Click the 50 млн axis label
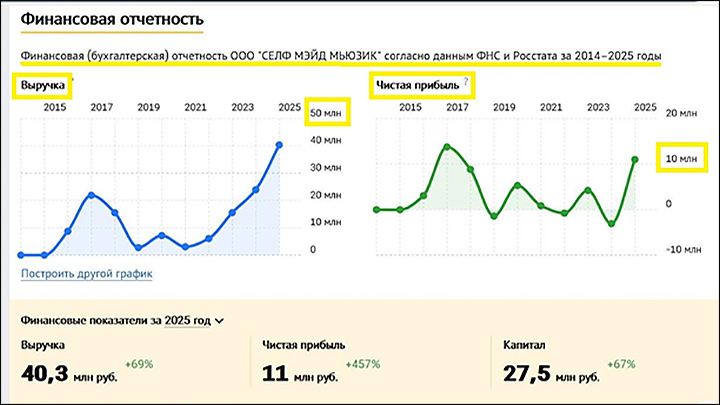The width and height of the screenshot is (720, 405). point(329,113)
